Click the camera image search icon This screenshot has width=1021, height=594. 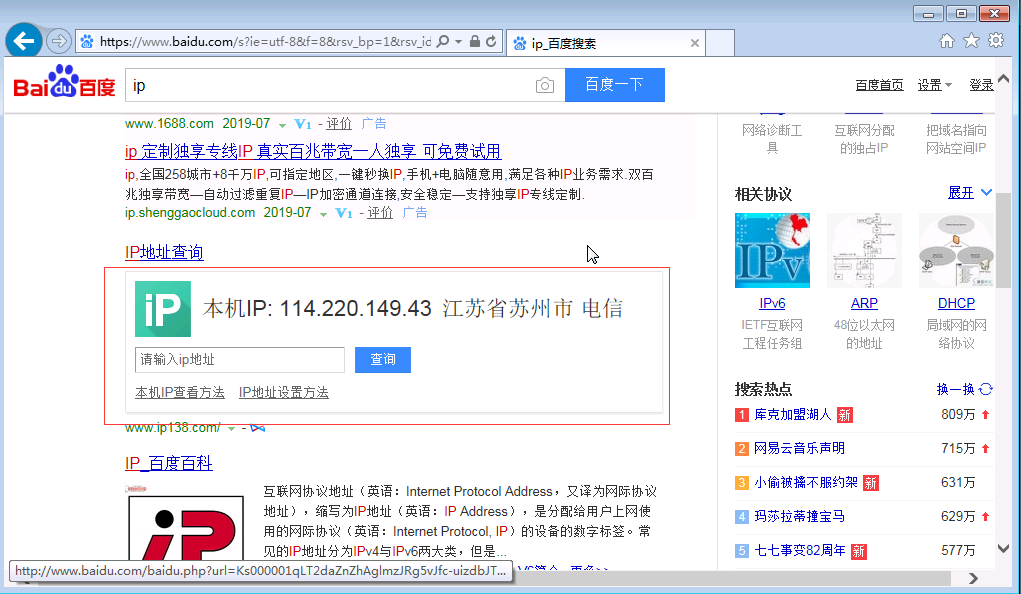(545, 85)
